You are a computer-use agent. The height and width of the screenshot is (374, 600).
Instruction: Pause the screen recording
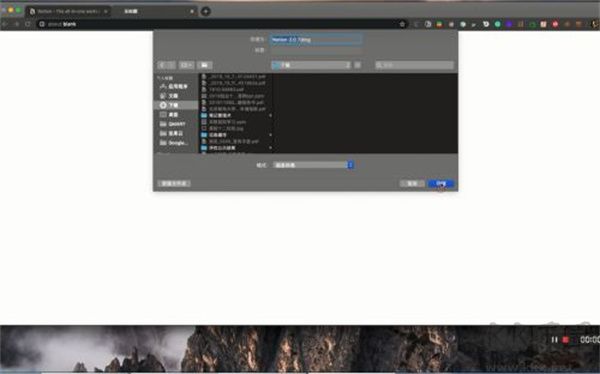click(554, 340)
